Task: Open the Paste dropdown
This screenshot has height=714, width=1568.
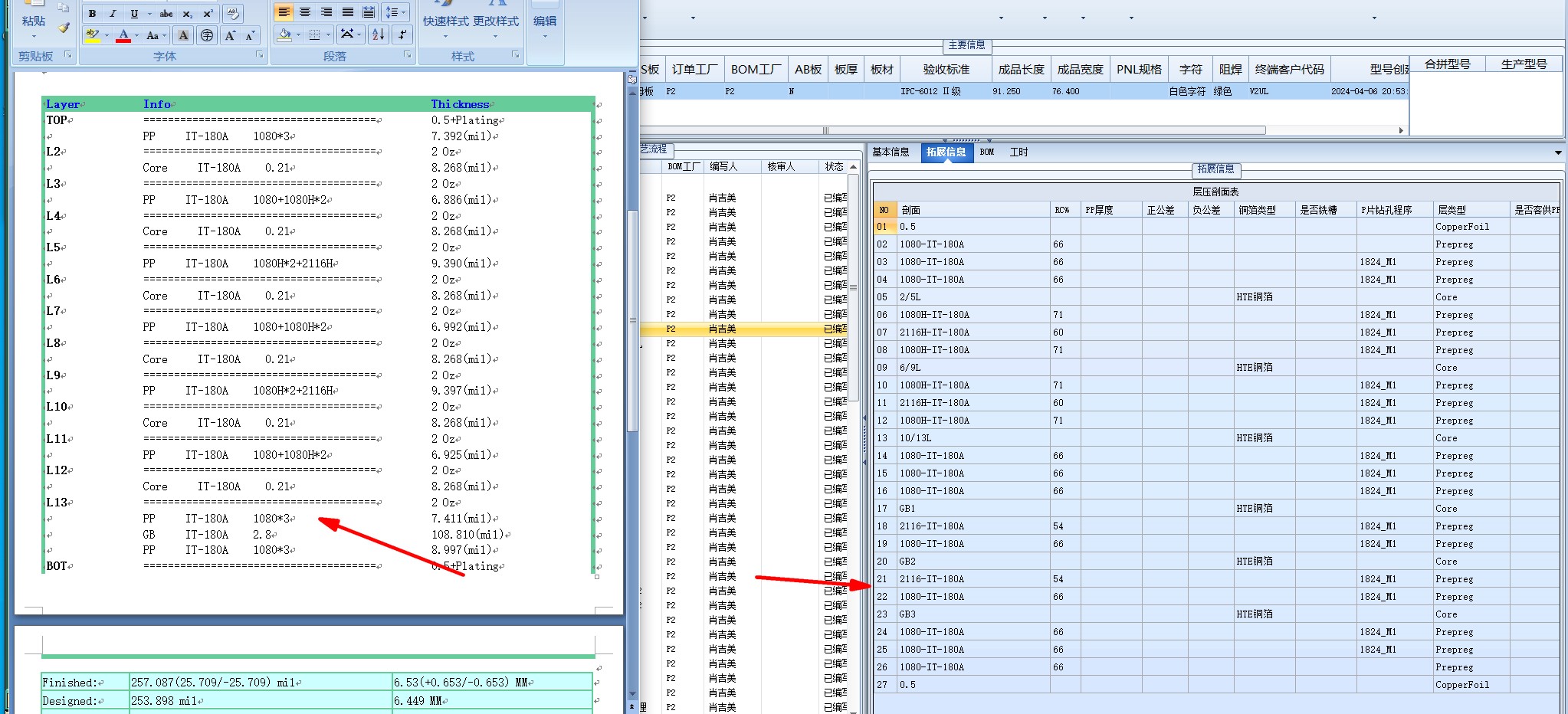Action: tap(33, 35)
